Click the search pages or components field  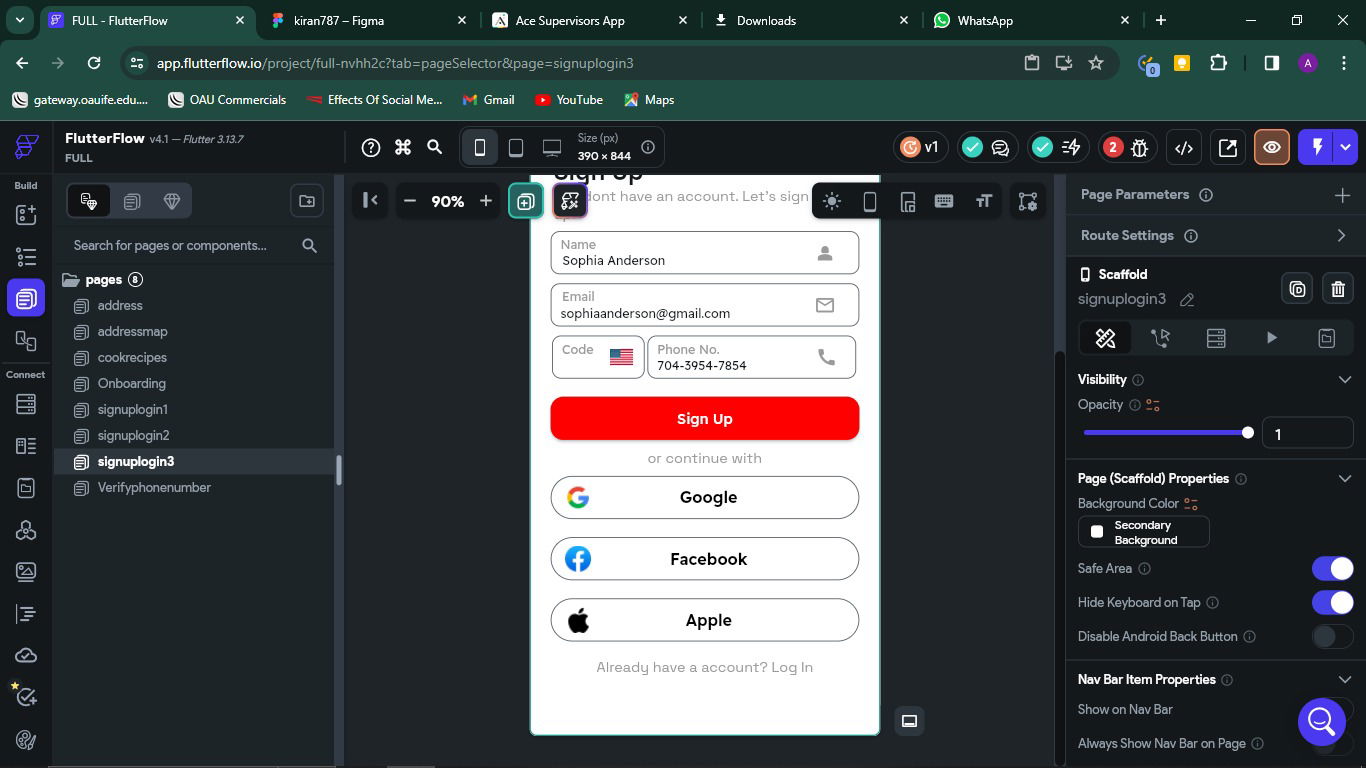180,246
